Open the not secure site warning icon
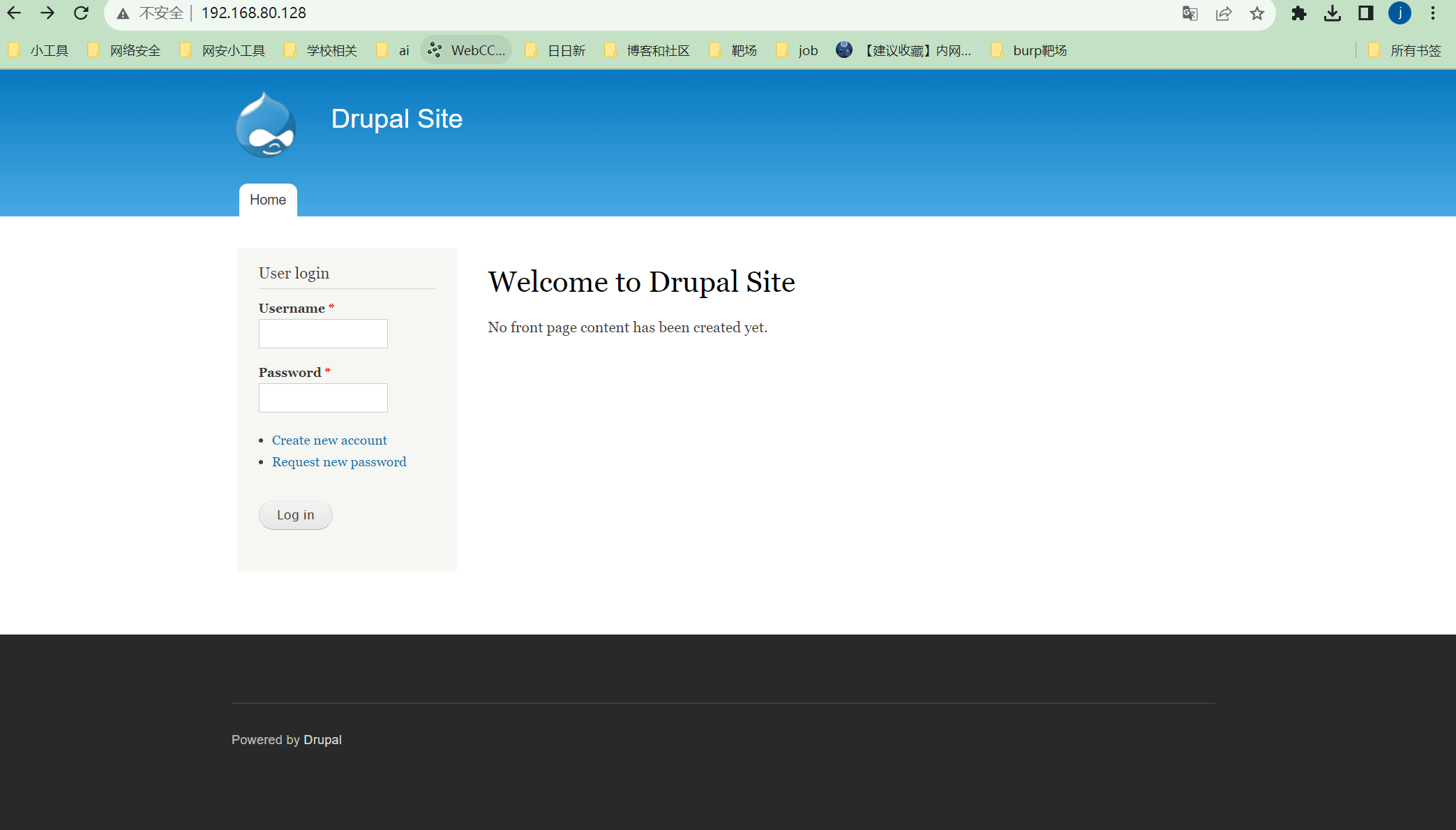 pyautogui.click(x=123, y=13)
